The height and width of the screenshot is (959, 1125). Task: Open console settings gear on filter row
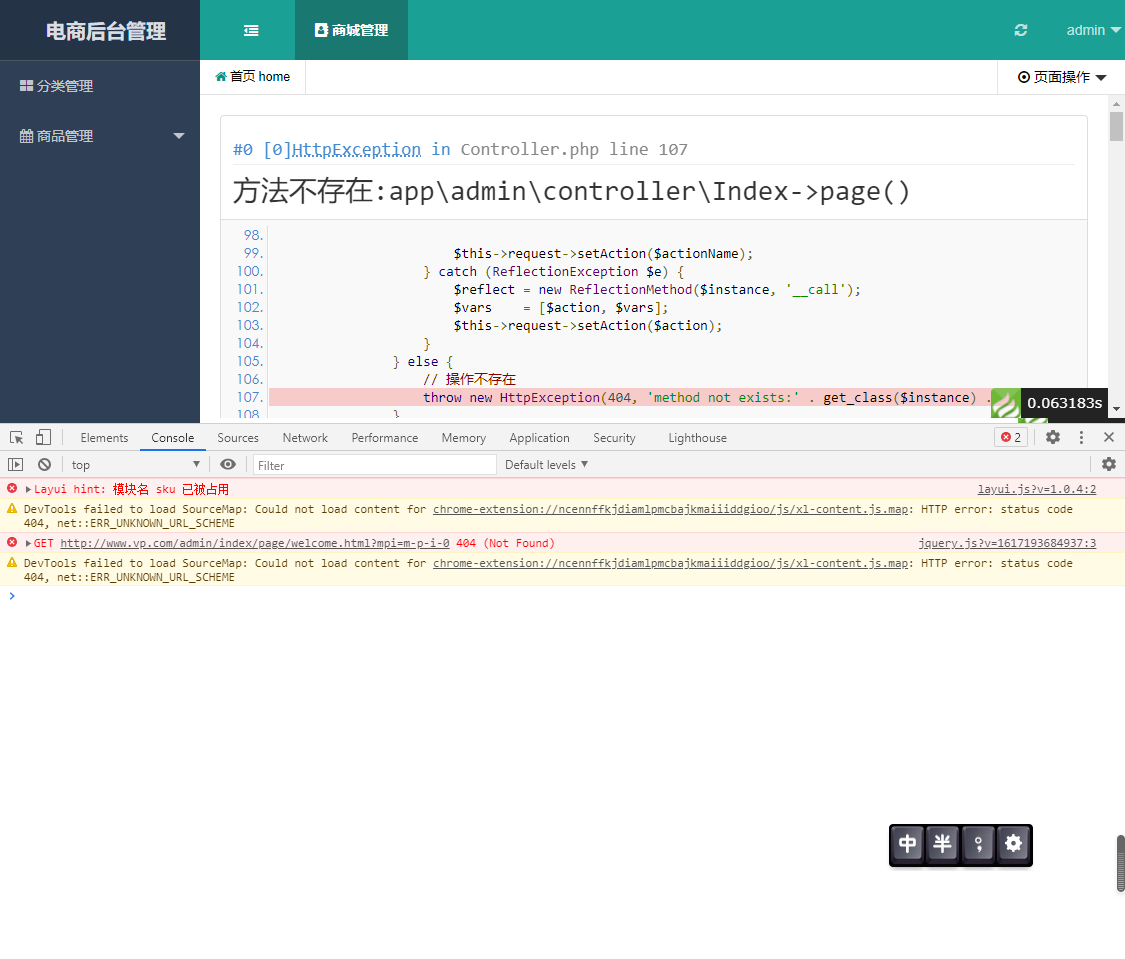click(x=1108, y=464)
